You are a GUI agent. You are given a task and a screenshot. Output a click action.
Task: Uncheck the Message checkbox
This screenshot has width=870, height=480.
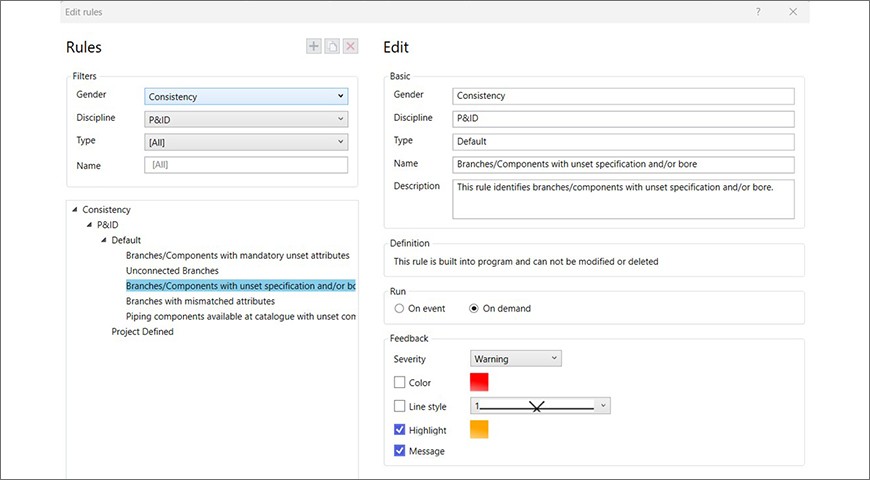[x=400, y=451]
